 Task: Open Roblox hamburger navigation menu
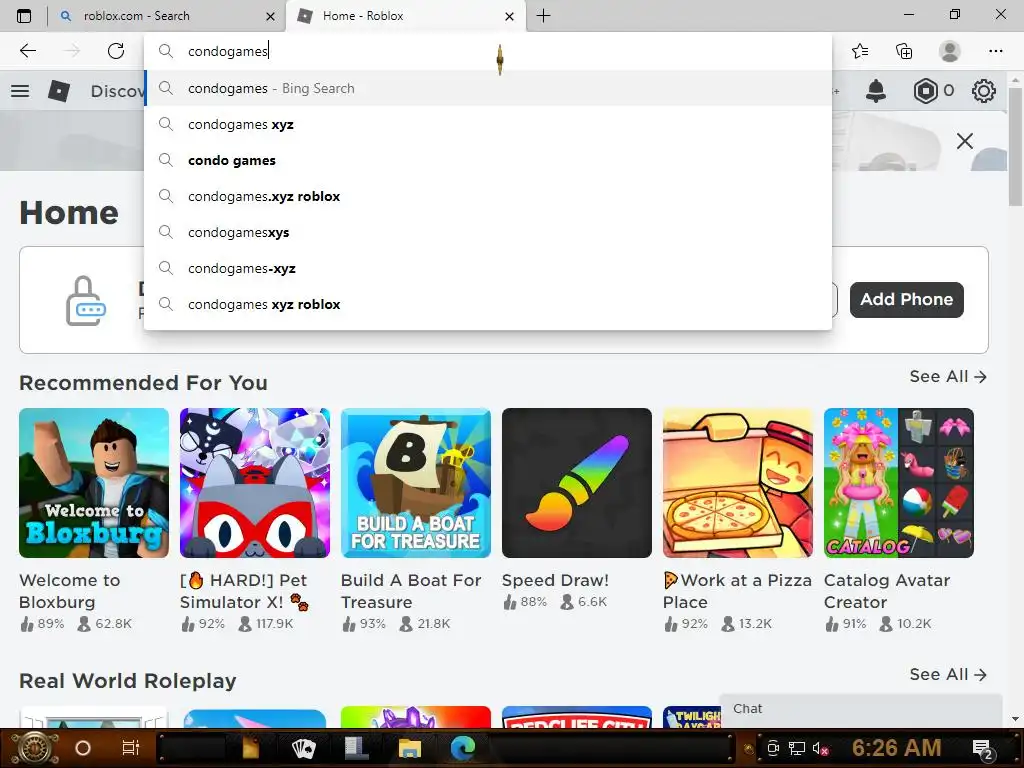click(x=20, y=91)
